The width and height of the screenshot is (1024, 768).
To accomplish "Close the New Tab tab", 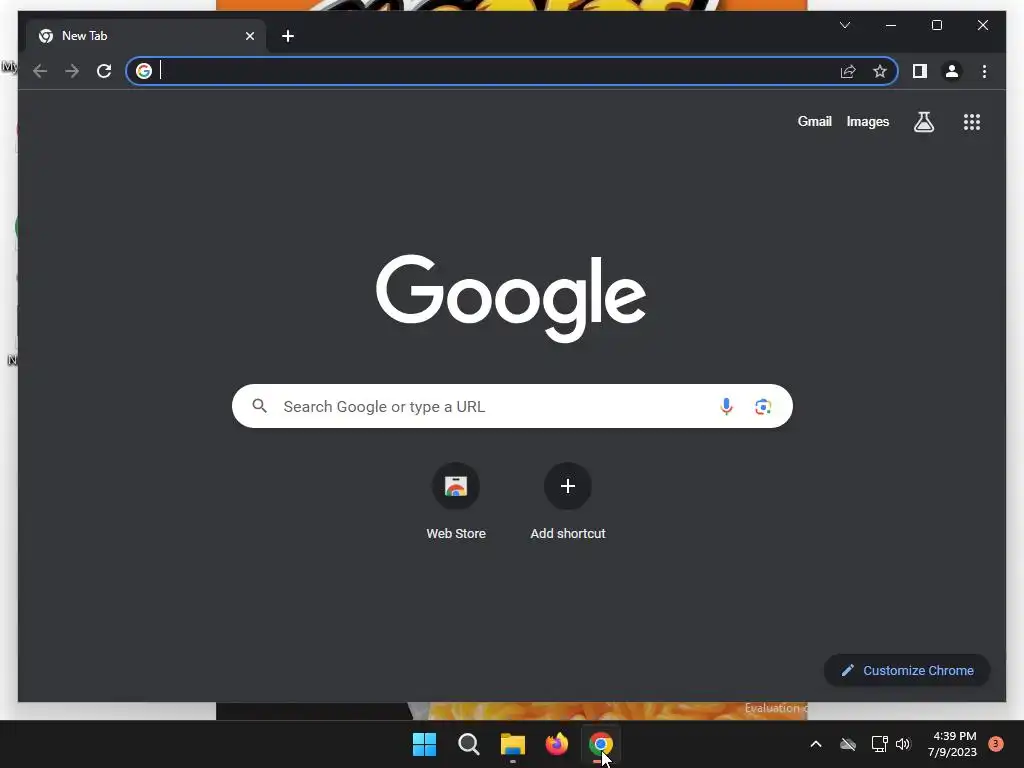I will tap(249, 36).
